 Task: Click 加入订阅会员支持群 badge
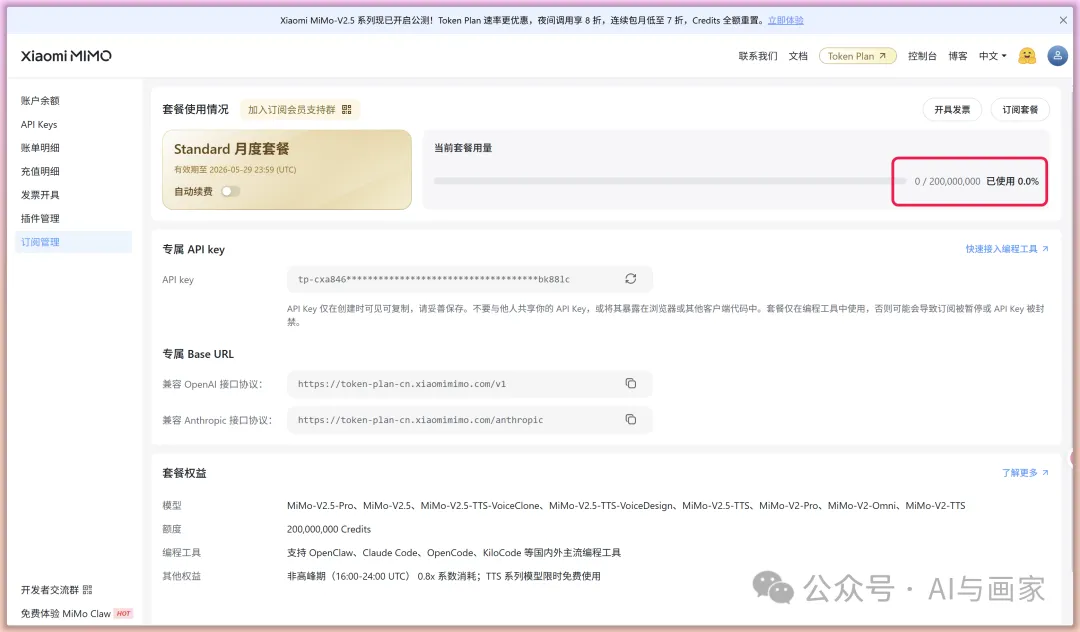pyautogui.click(x=300, y=109)
